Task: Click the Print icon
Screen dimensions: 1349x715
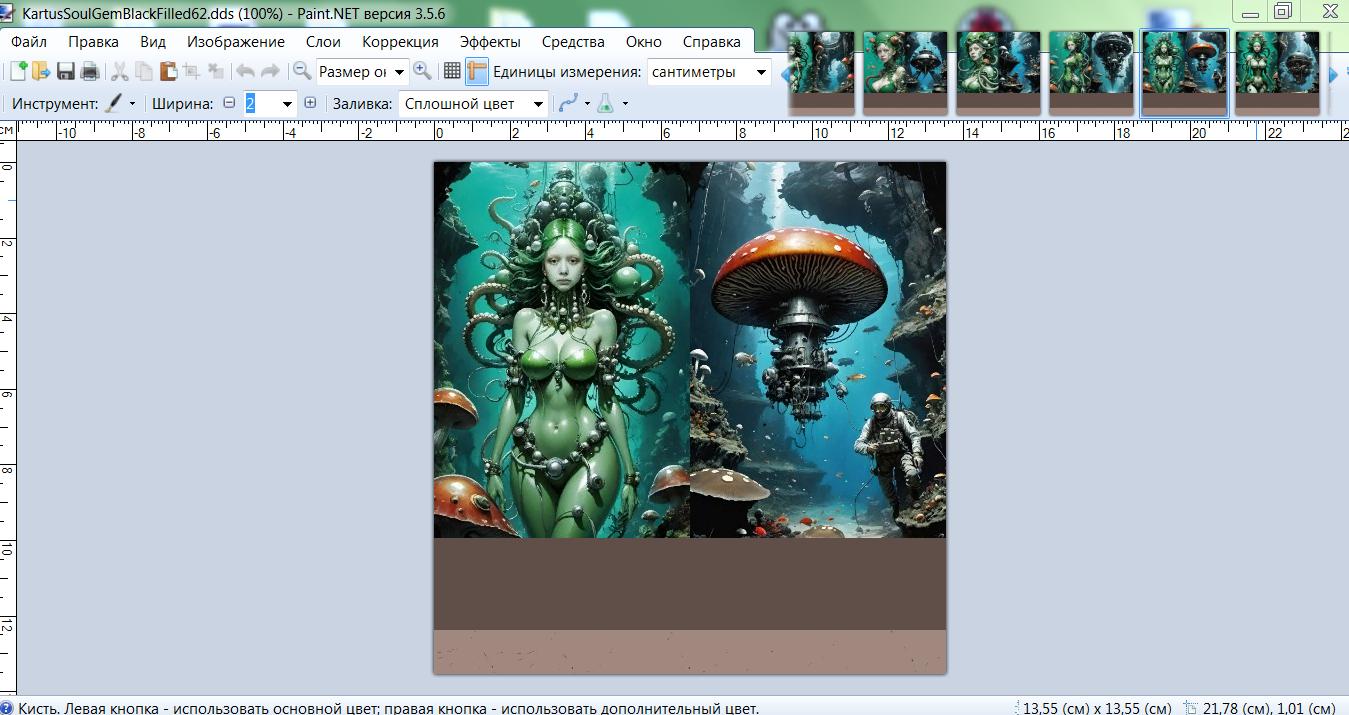Action: point(90,71)
